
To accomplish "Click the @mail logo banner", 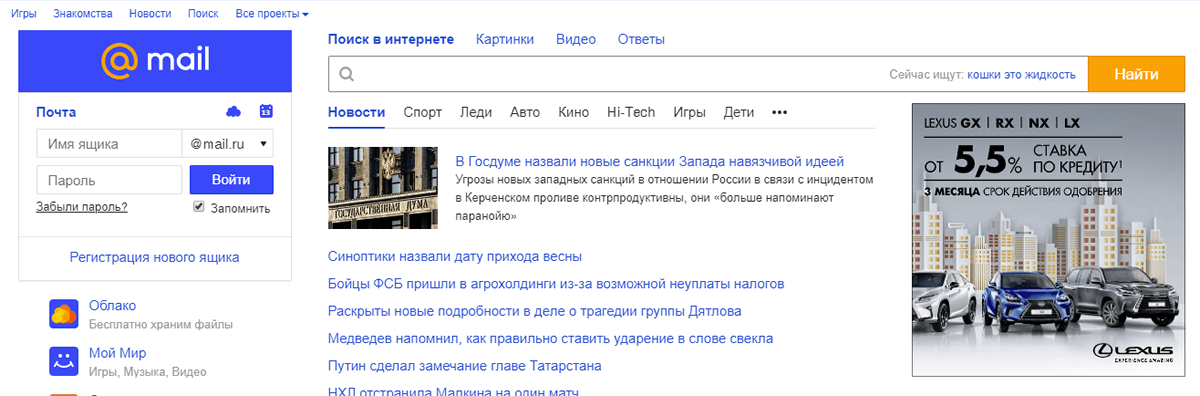I will coord(155,61).
